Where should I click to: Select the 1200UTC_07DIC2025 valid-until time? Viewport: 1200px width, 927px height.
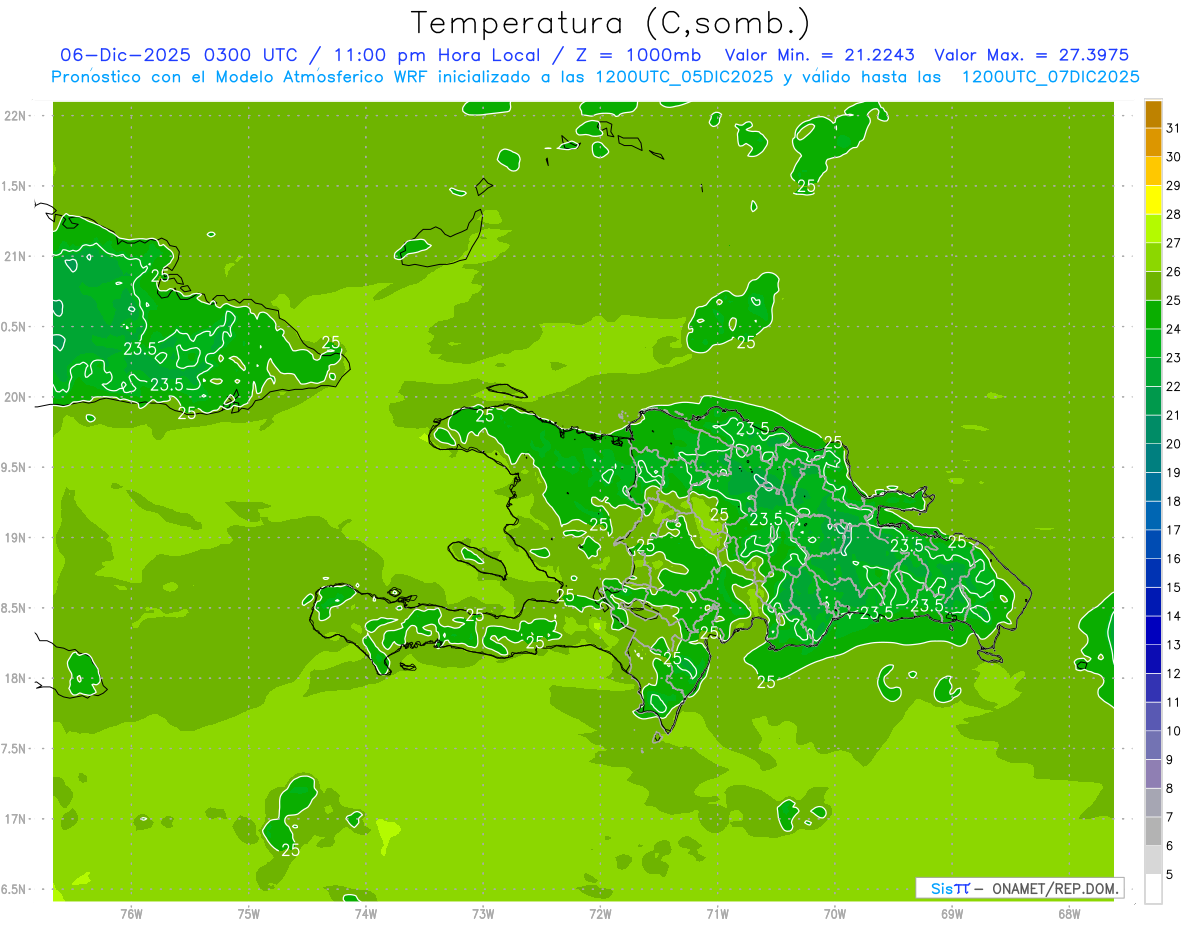[x=1050, y=77]
